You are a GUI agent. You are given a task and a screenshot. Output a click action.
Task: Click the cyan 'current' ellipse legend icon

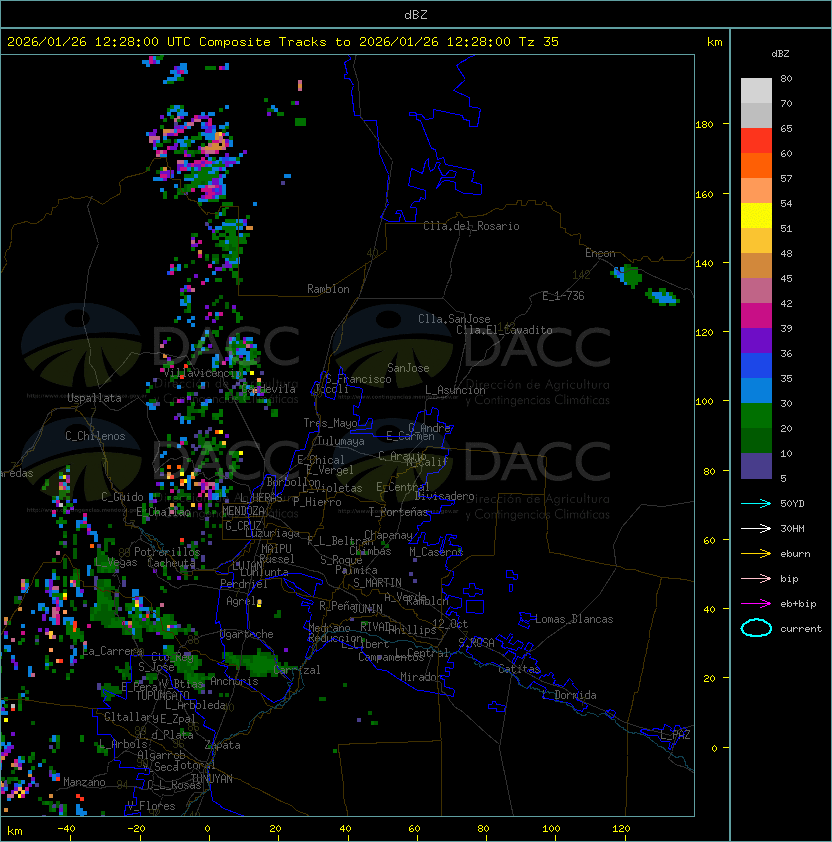(756, 628)
